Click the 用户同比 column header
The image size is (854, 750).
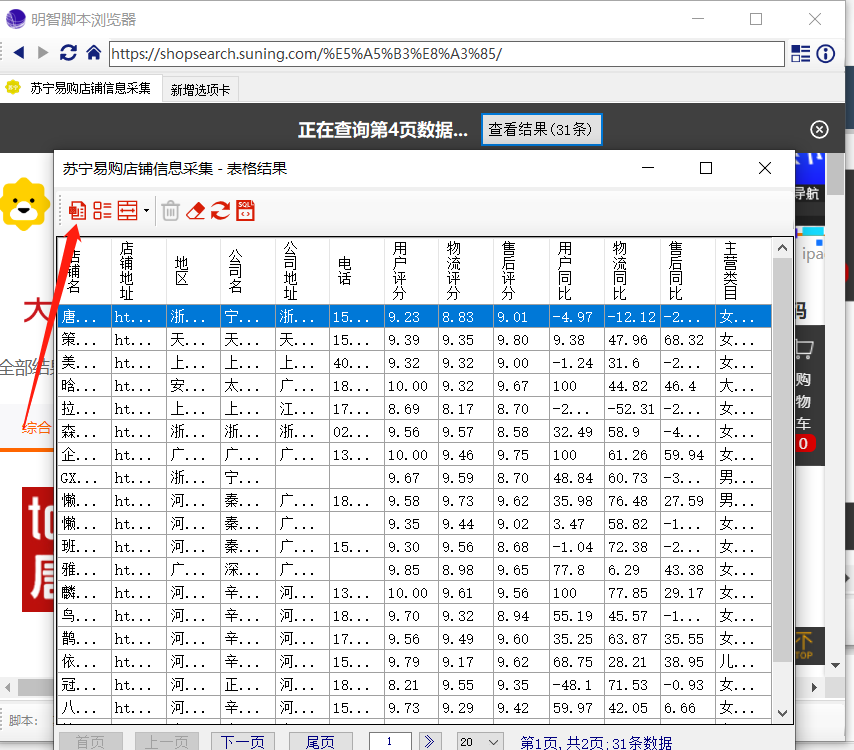[577, 271]
